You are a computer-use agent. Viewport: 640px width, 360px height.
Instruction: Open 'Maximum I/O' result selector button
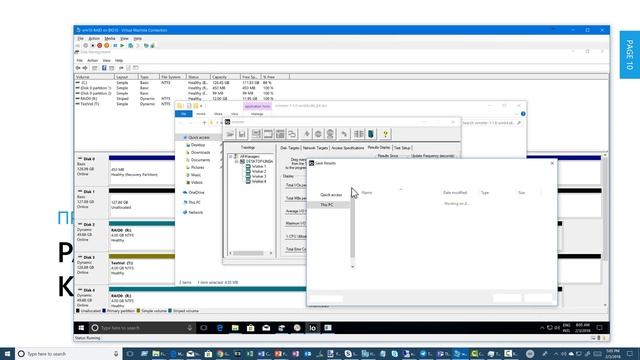tap(296, 223)
